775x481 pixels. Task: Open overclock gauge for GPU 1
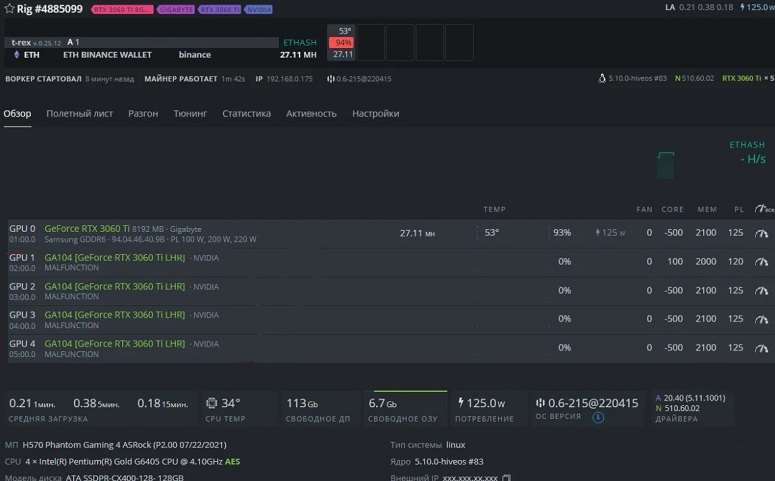761,262
